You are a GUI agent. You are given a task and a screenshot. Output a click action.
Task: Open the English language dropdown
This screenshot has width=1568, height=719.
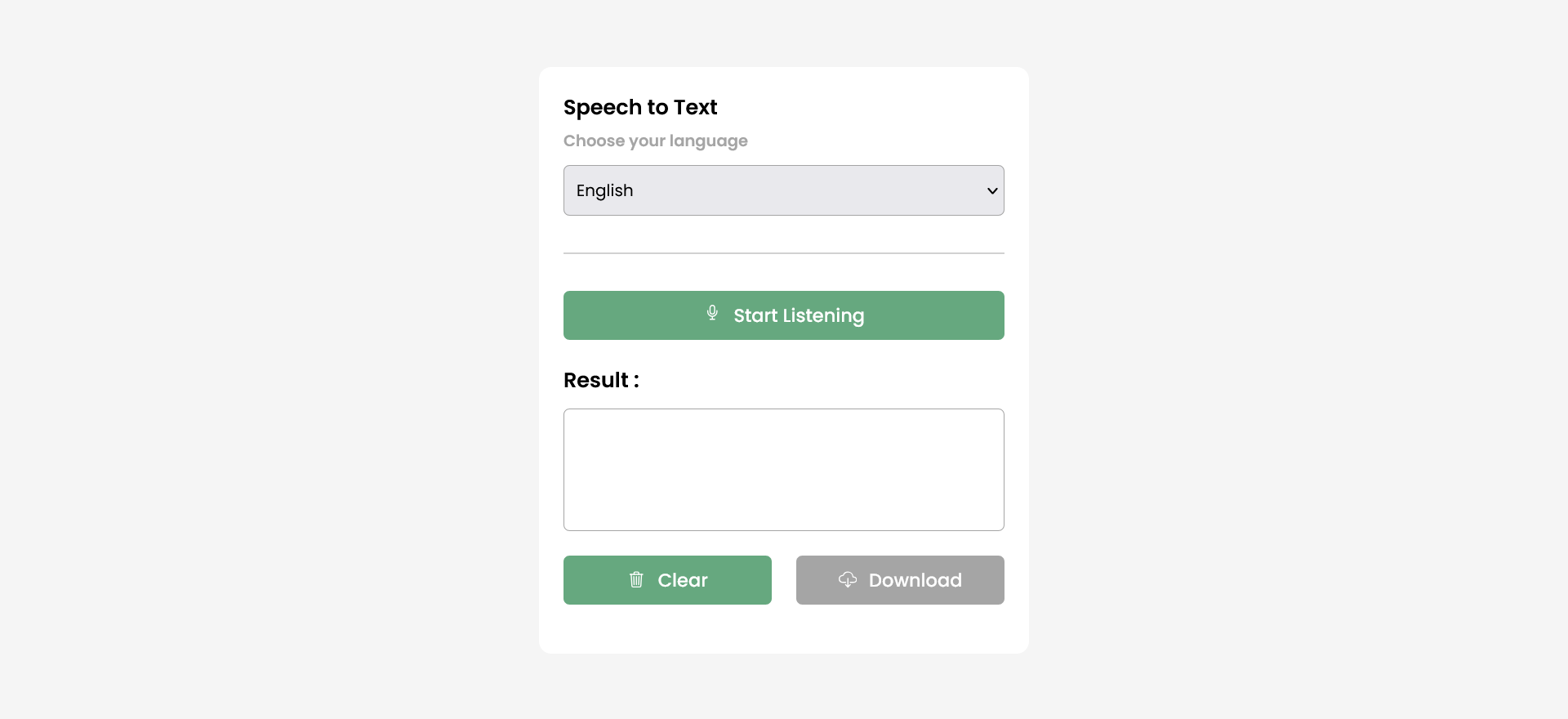tap(782, 190)
